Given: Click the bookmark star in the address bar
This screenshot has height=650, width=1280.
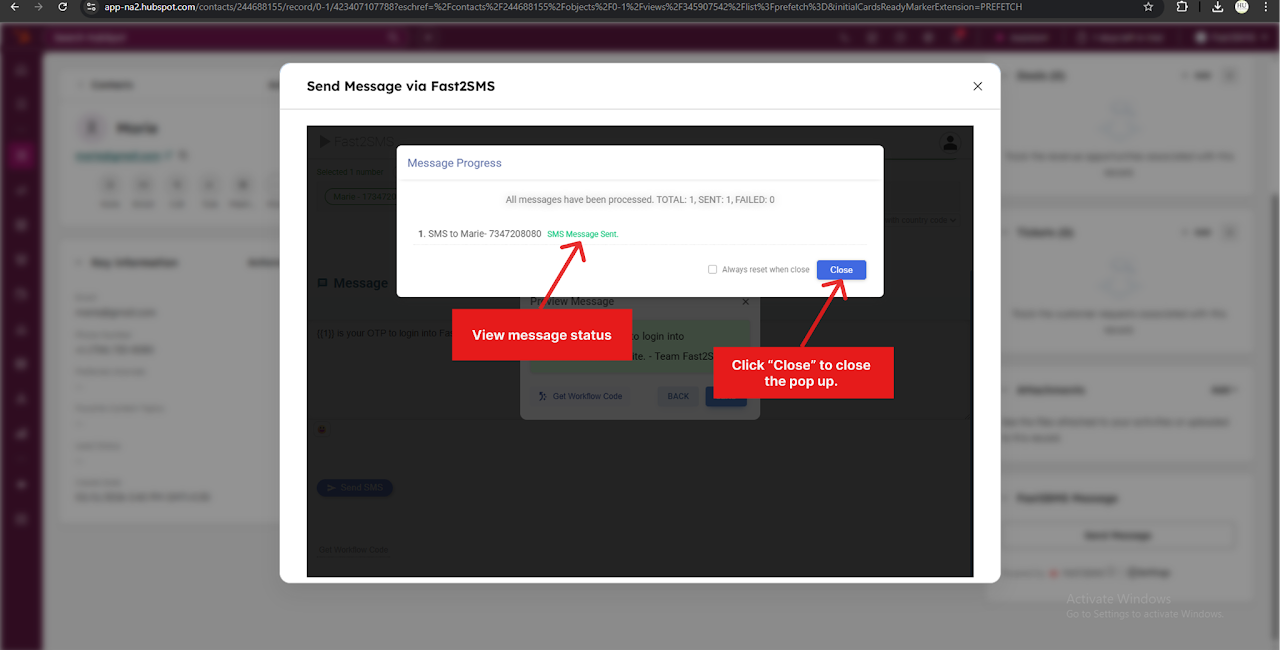Looking at the screenshot, I should pyautogui.click(x=1148, y=7).
